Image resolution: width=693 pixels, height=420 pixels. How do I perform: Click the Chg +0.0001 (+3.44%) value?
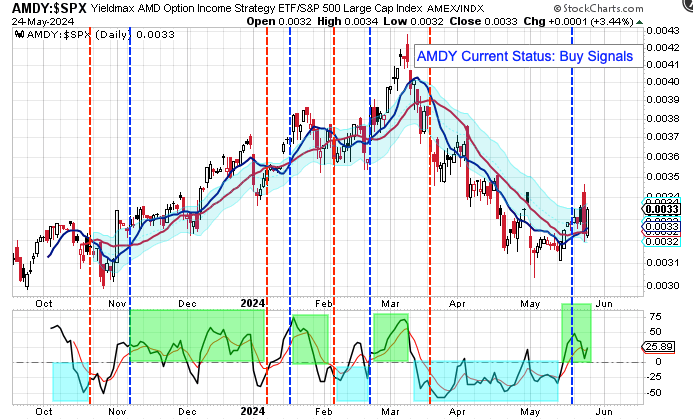tap(639, 20)
